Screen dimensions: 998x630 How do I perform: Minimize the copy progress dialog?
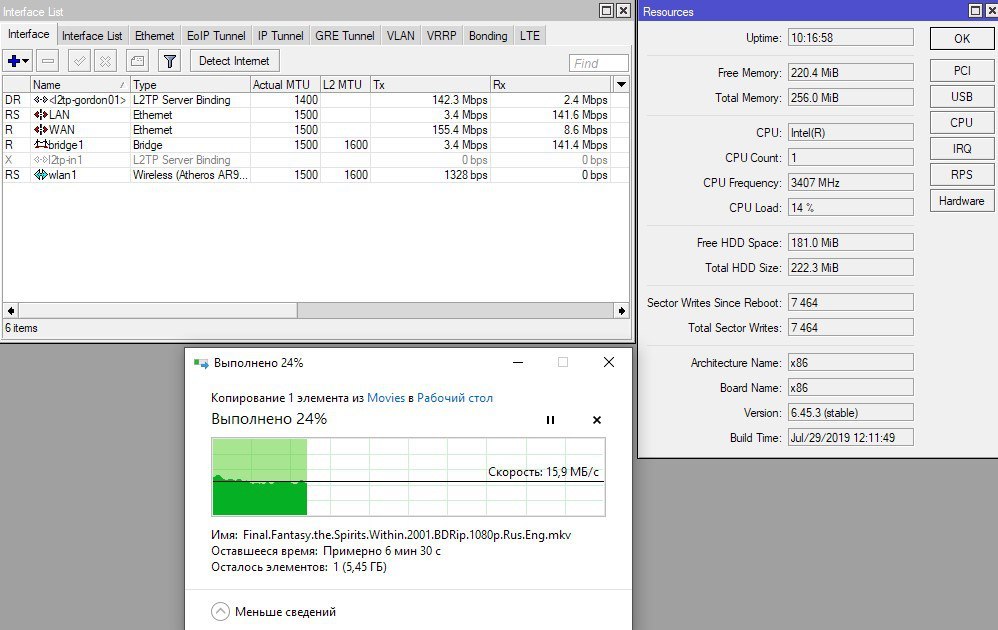click(x=518, y=363)
